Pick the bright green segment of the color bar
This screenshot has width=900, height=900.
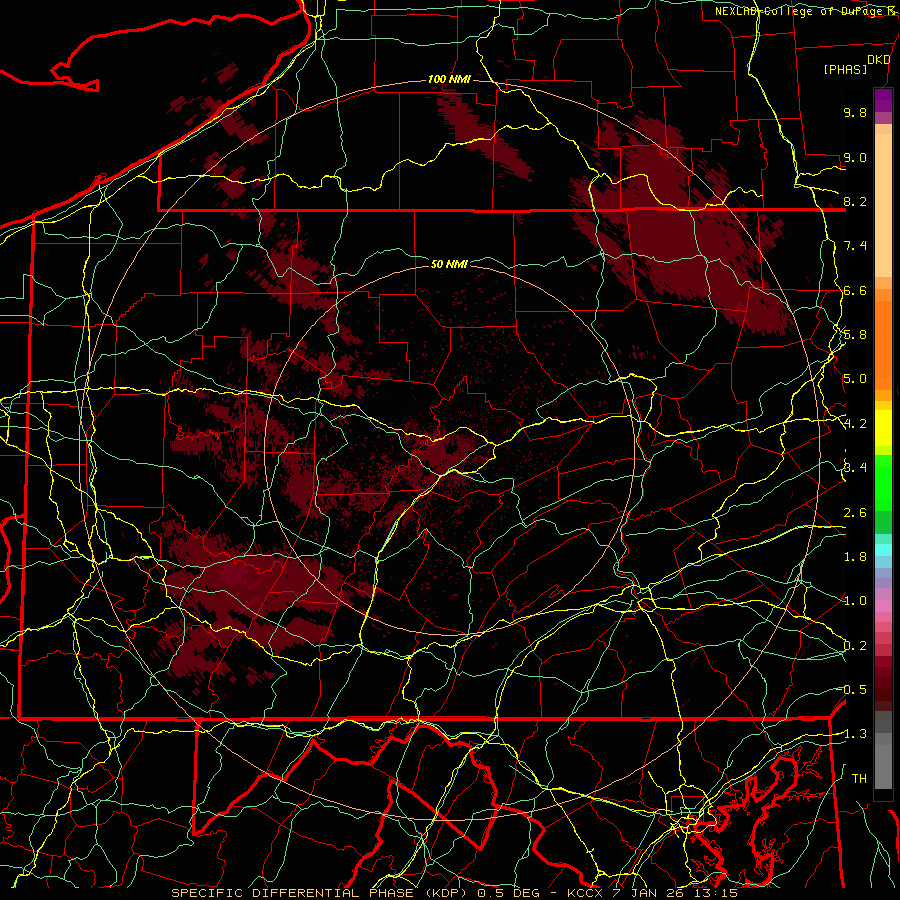(x=883, y=483)
